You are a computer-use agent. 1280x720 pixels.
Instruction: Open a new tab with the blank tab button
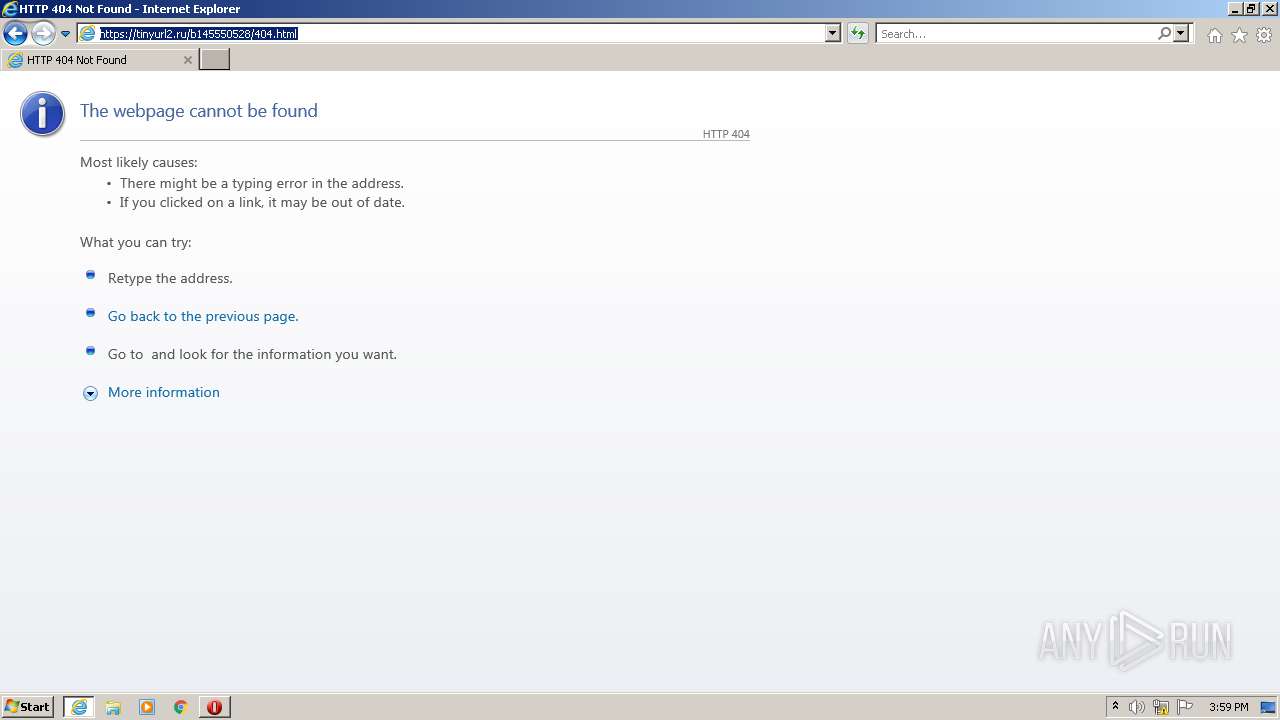tap(215, 60)
